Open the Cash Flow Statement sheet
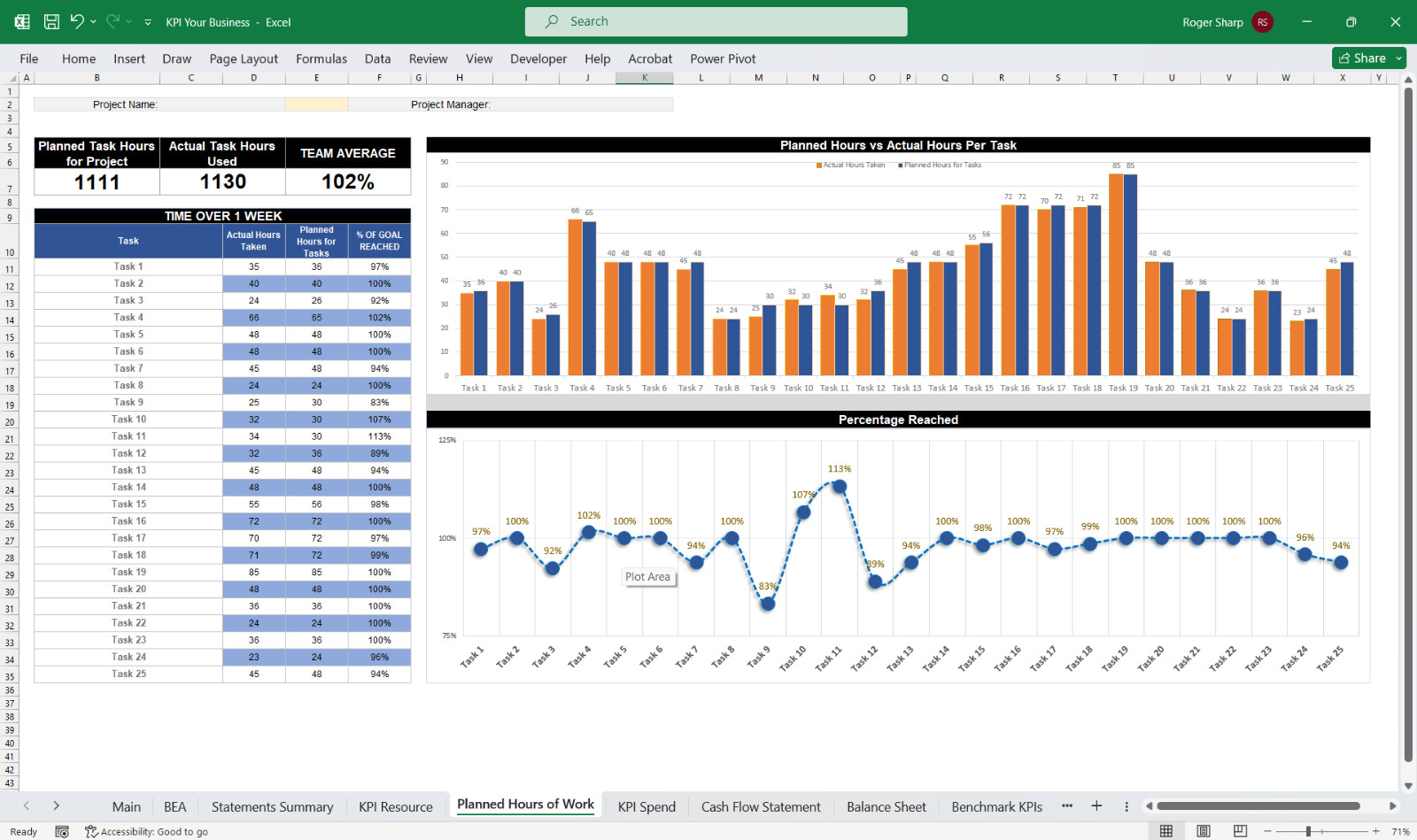This screenshot has width=1417, height=840. 761,806
